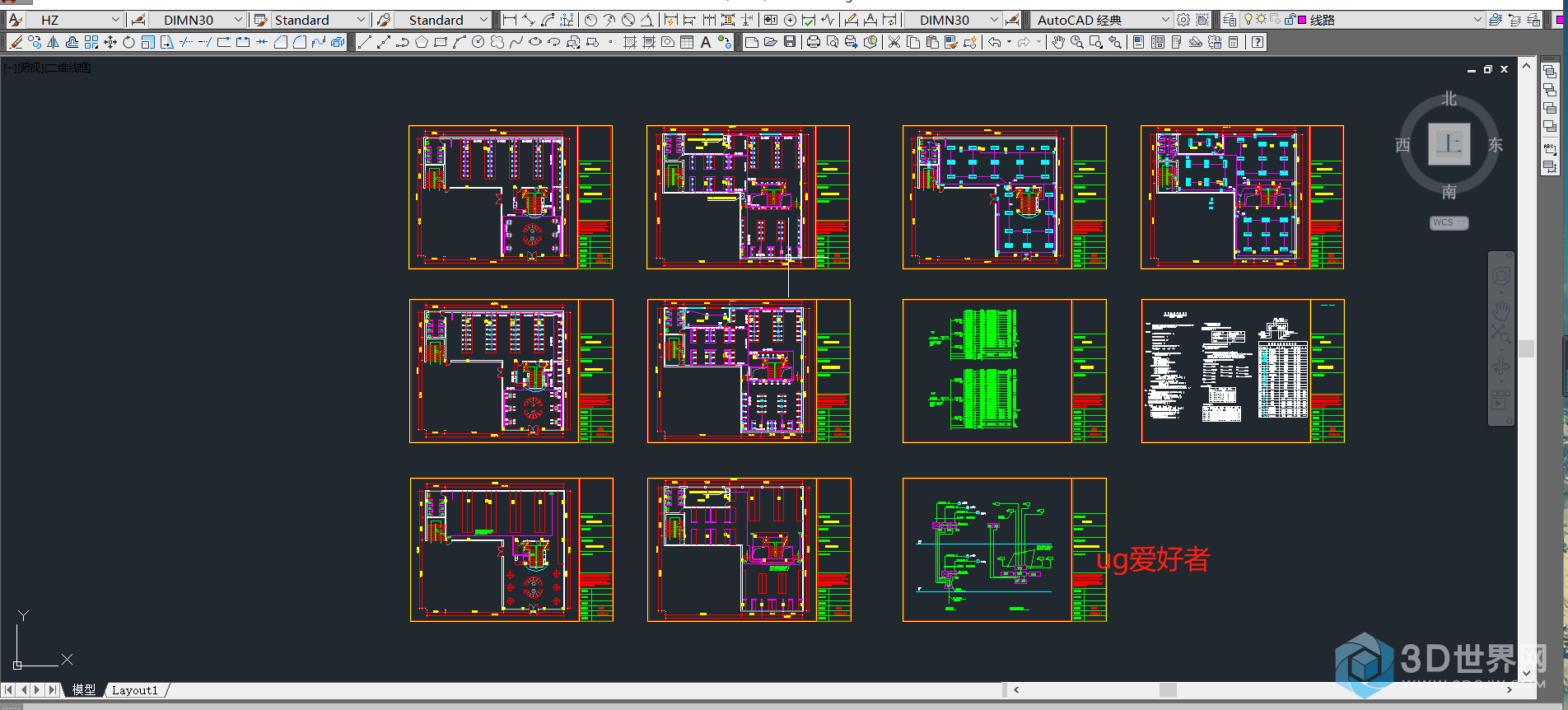1568x710 pixels.
Task: Switch to the 模型 tab
Action: coord(83,690)
